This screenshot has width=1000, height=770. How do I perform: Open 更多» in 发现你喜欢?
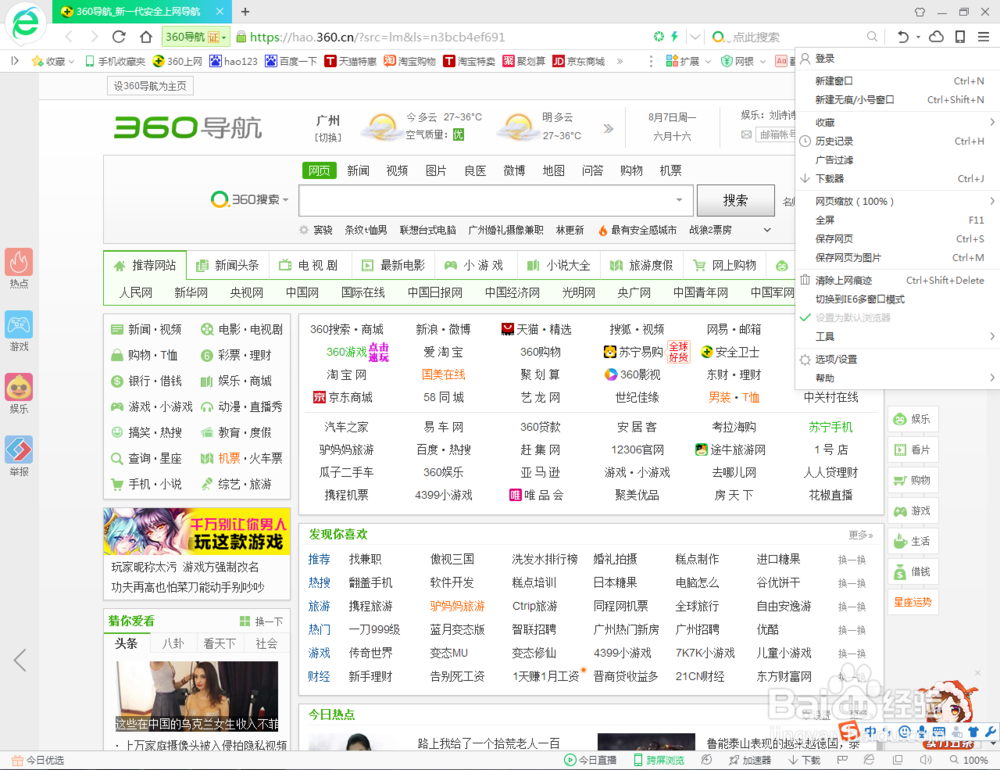[860, 535]
